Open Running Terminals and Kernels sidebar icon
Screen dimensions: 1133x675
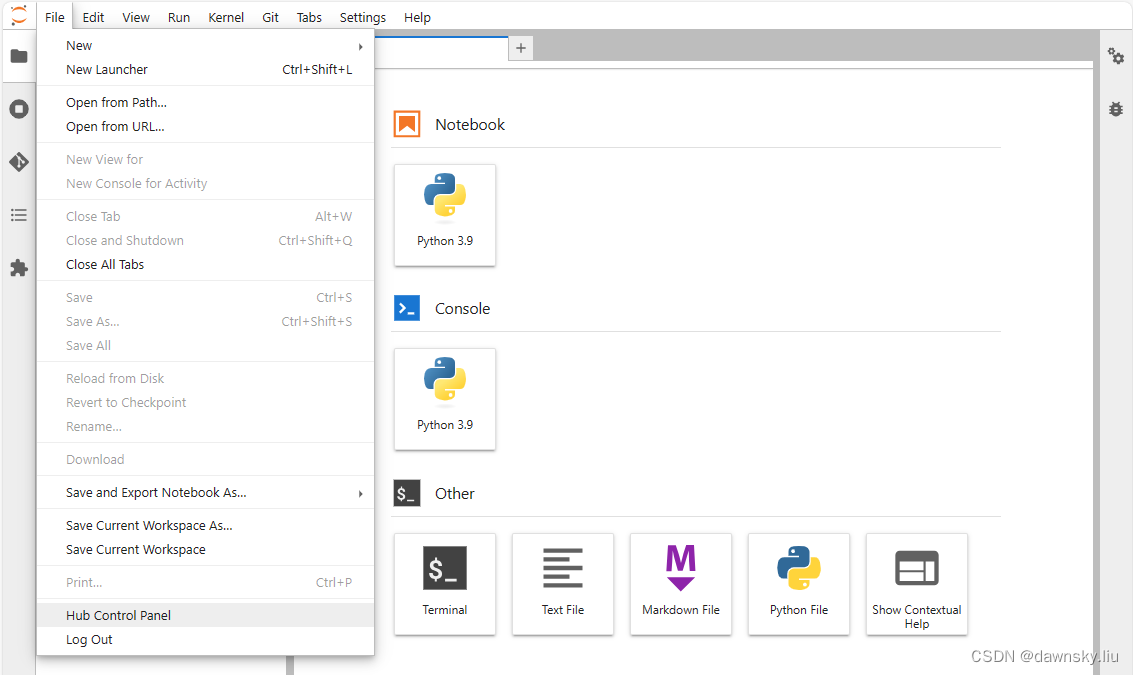pyautogui.click(x=19, y=109)
